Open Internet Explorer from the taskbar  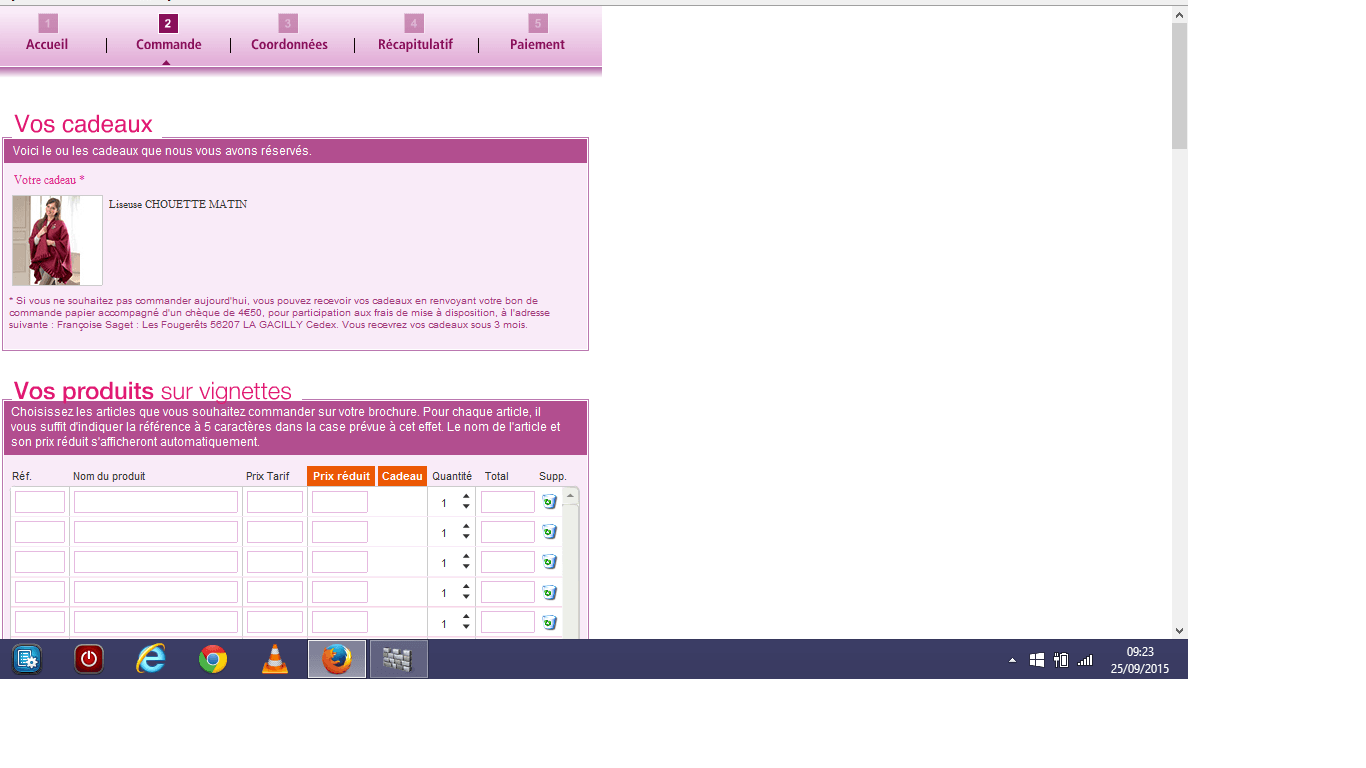tap(151, 660)
